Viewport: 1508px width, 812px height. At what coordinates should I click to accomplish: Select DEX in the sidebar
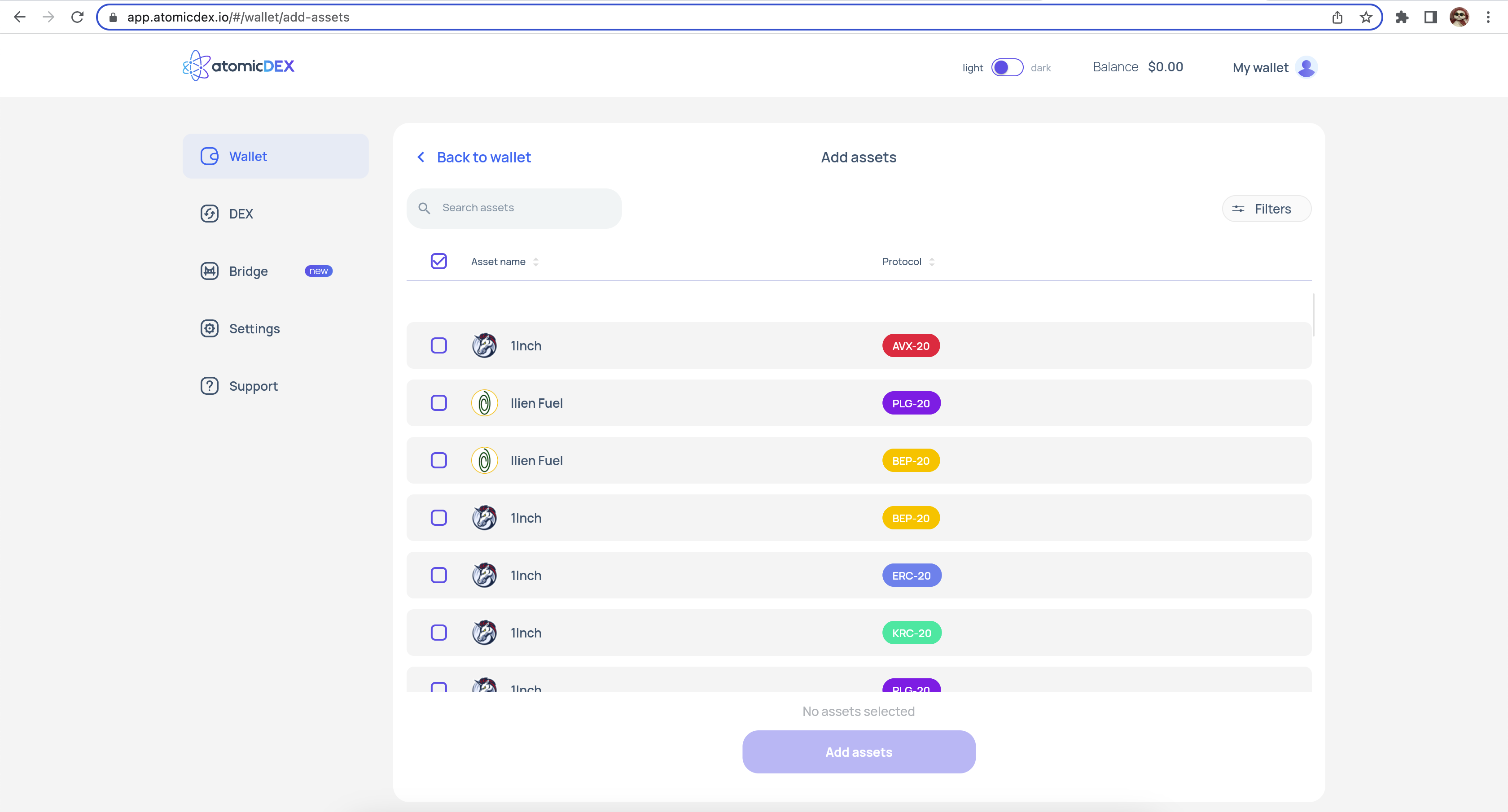[x=275, y=214]
